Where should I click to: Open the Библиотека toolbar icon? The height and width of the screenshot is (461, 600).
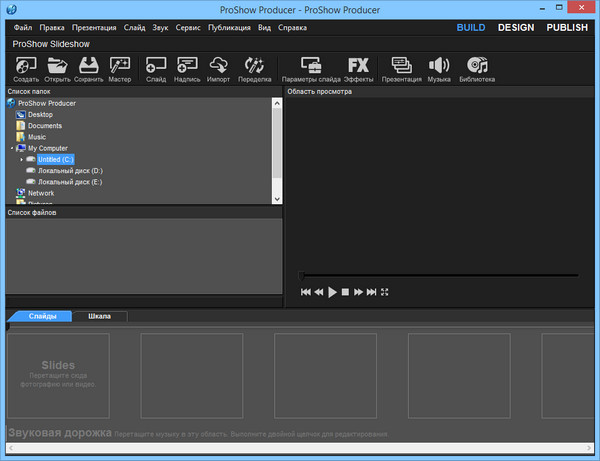point(477,68)
